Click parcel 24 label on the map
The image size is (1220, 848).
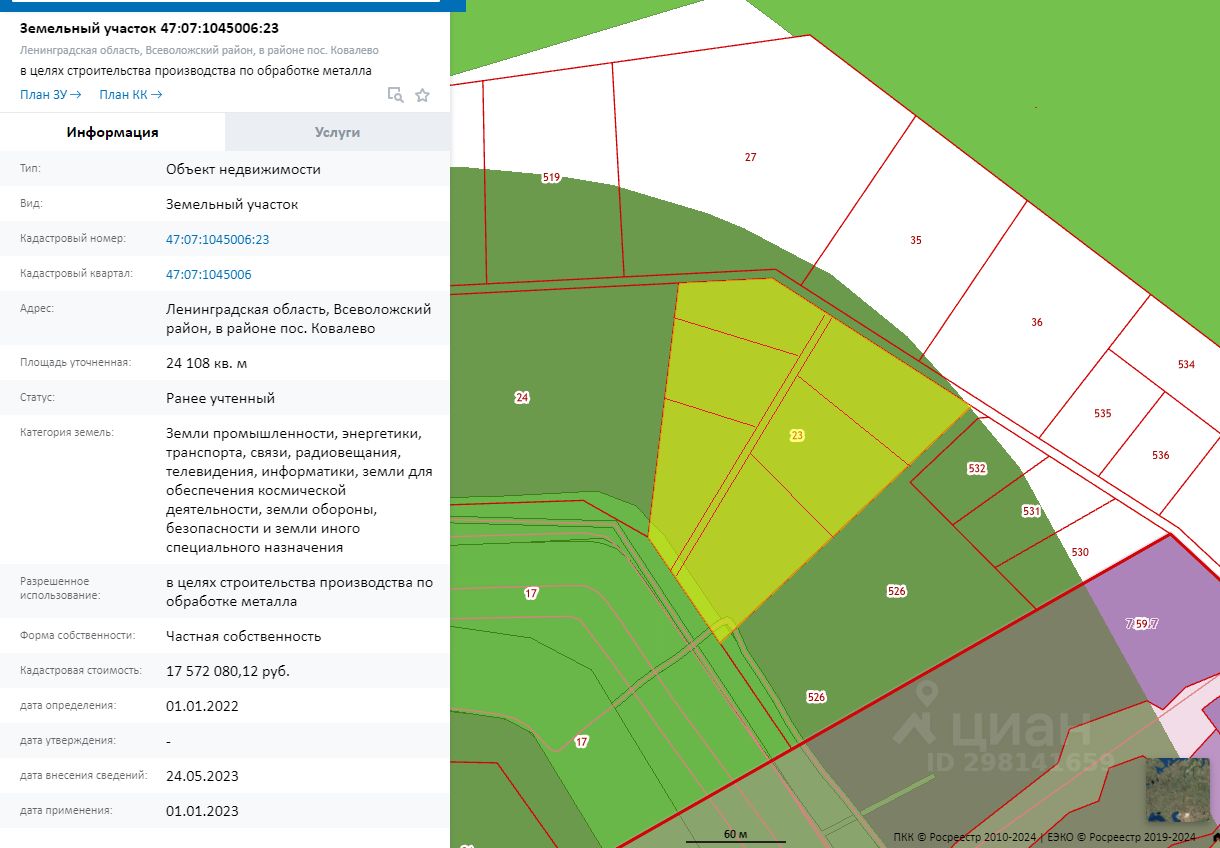[522, 397]
